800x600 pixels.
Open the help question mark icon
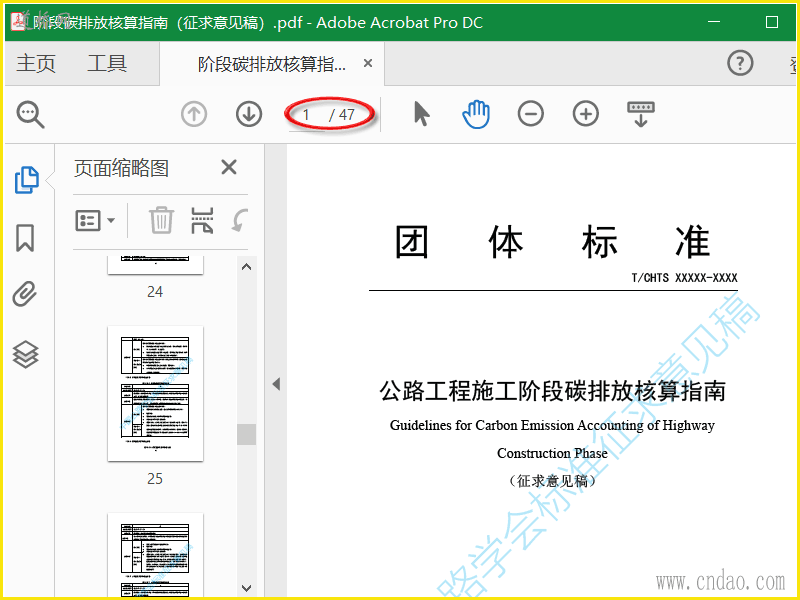(740, 63)
